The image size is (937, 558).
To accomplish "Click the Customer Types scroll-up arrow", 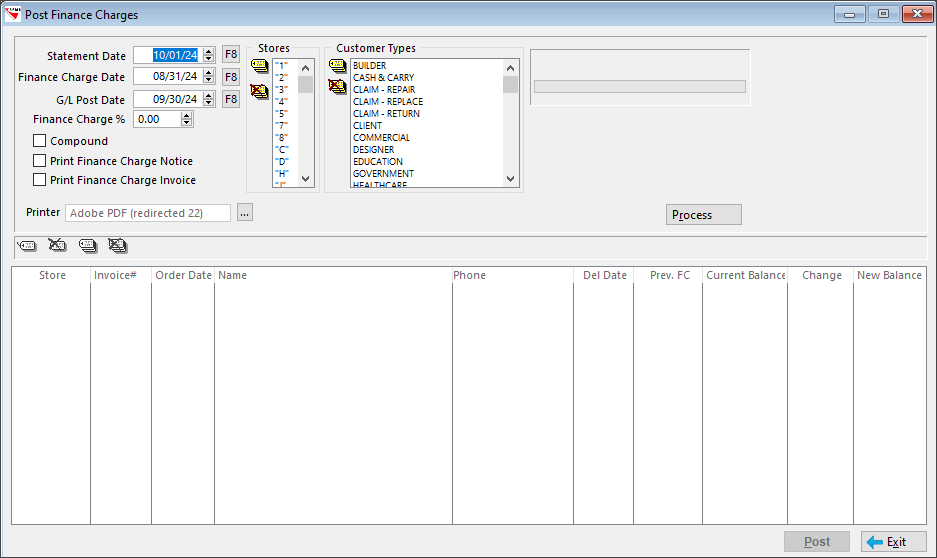I will click(510, 68).
